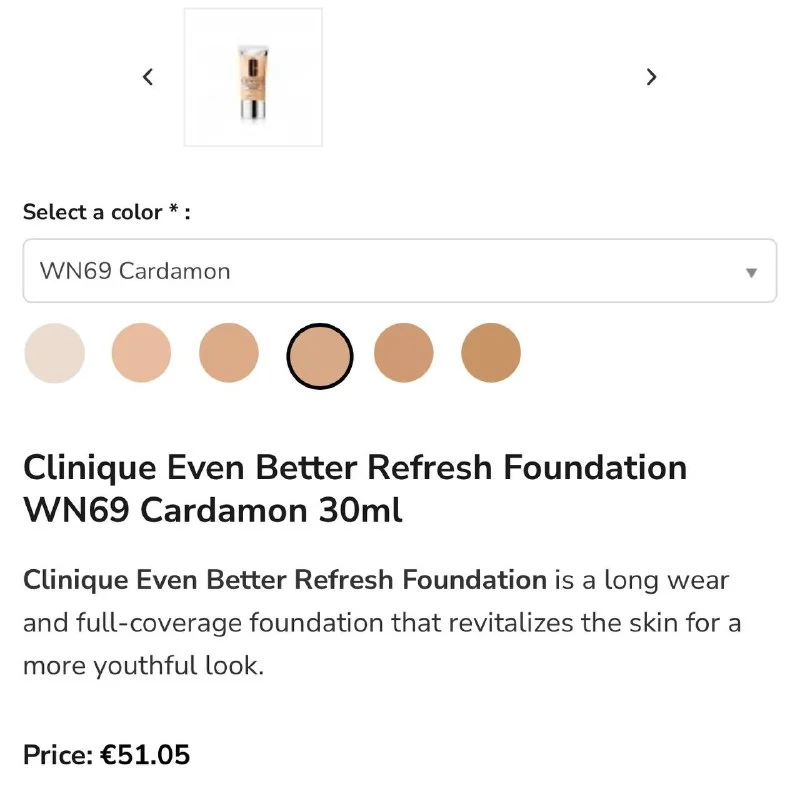Click the Price €51.05 text

(x=106, y=754)
